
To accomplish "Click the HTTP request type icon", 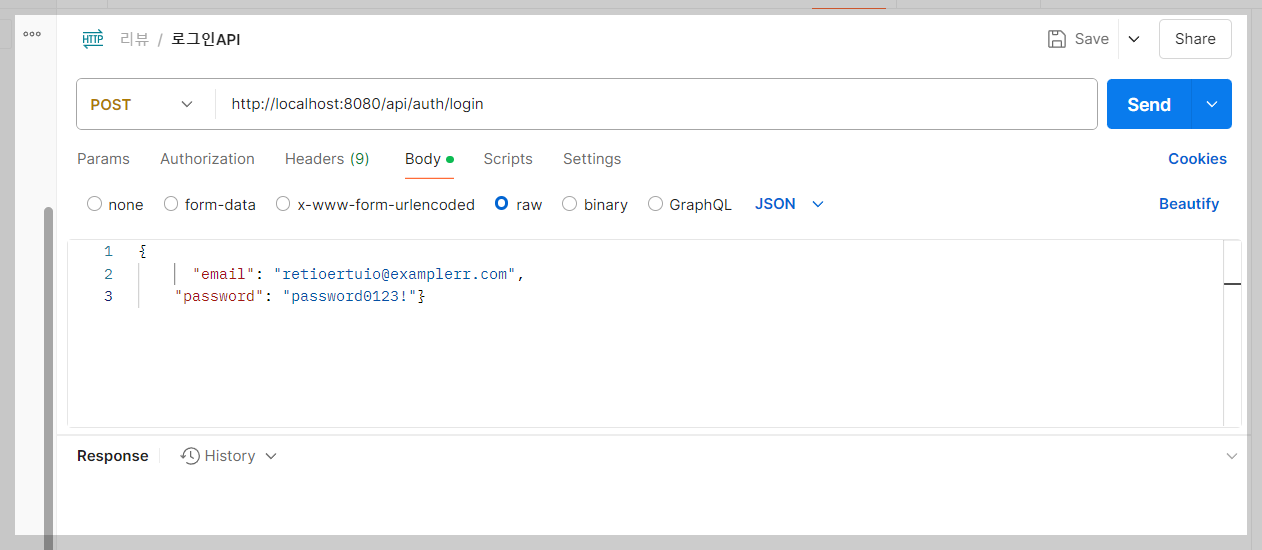I will point(93,40).
